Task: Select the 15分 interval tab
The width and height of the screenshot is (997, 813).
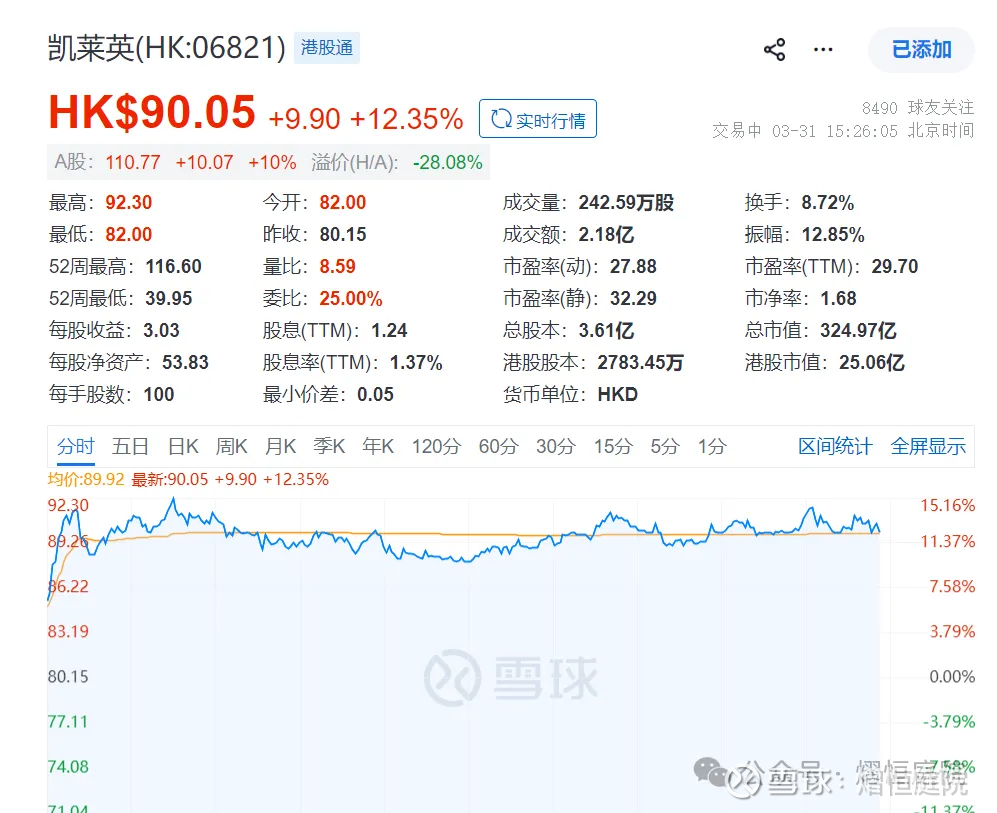Action: click(613, 446)
